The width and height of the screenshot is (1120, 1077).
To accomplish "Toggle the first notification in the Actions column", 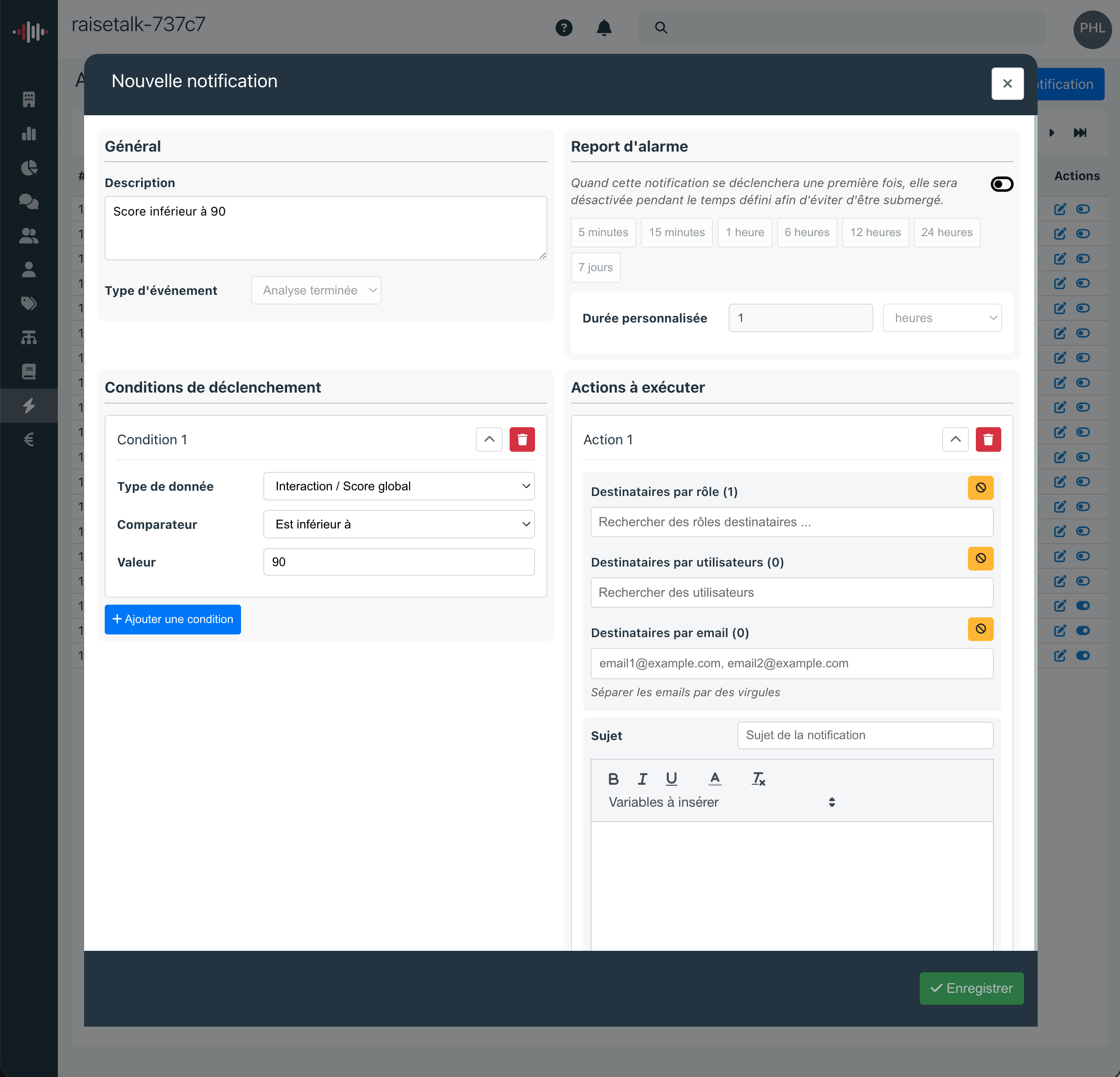I will (x=1084, y=209).
